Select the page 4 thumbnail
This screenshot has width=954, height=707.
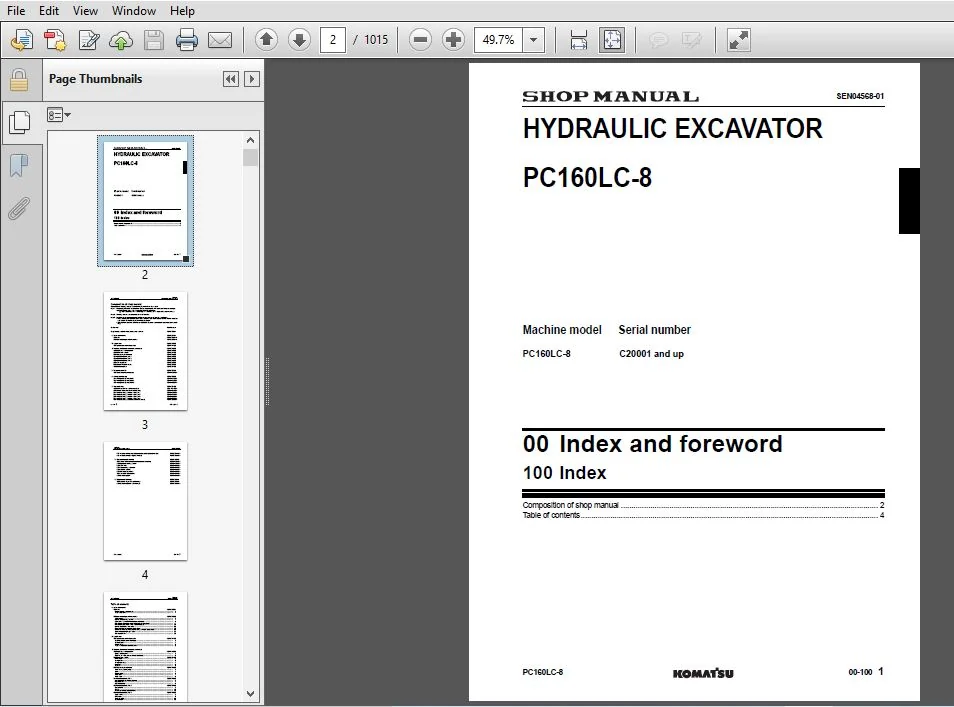(x=145, y=501)
